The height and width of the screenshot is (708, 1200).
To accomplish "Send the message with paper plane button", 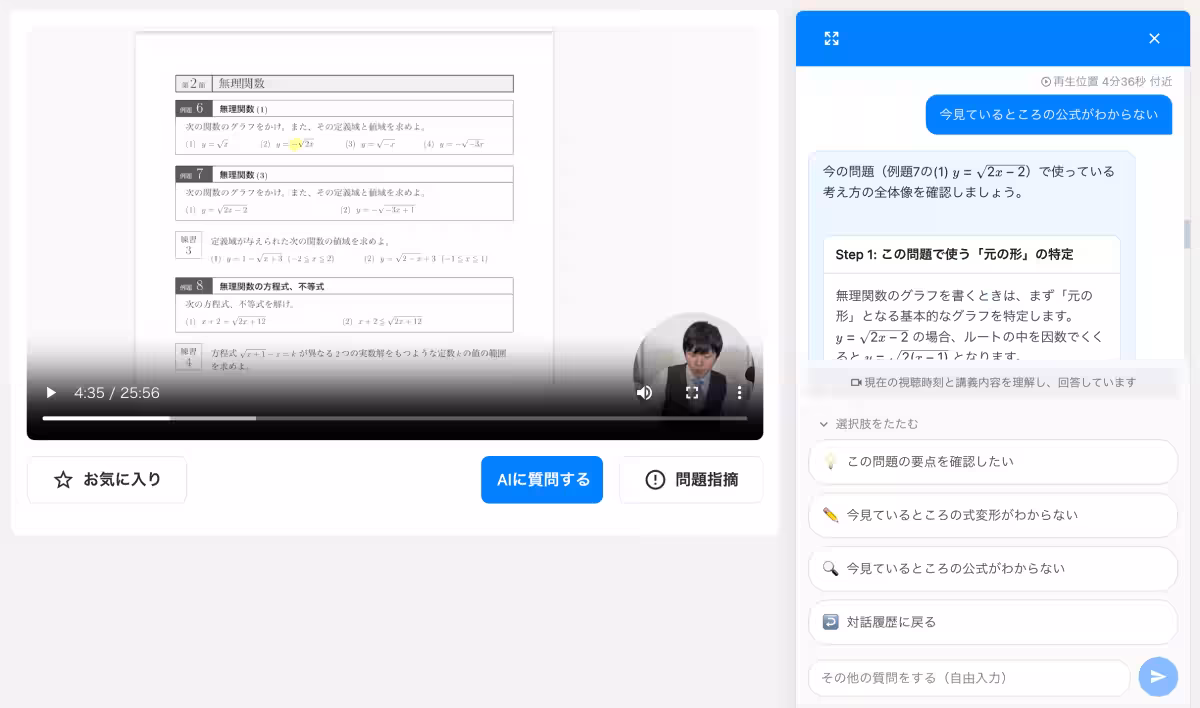I will click(x=1158, y=677).
